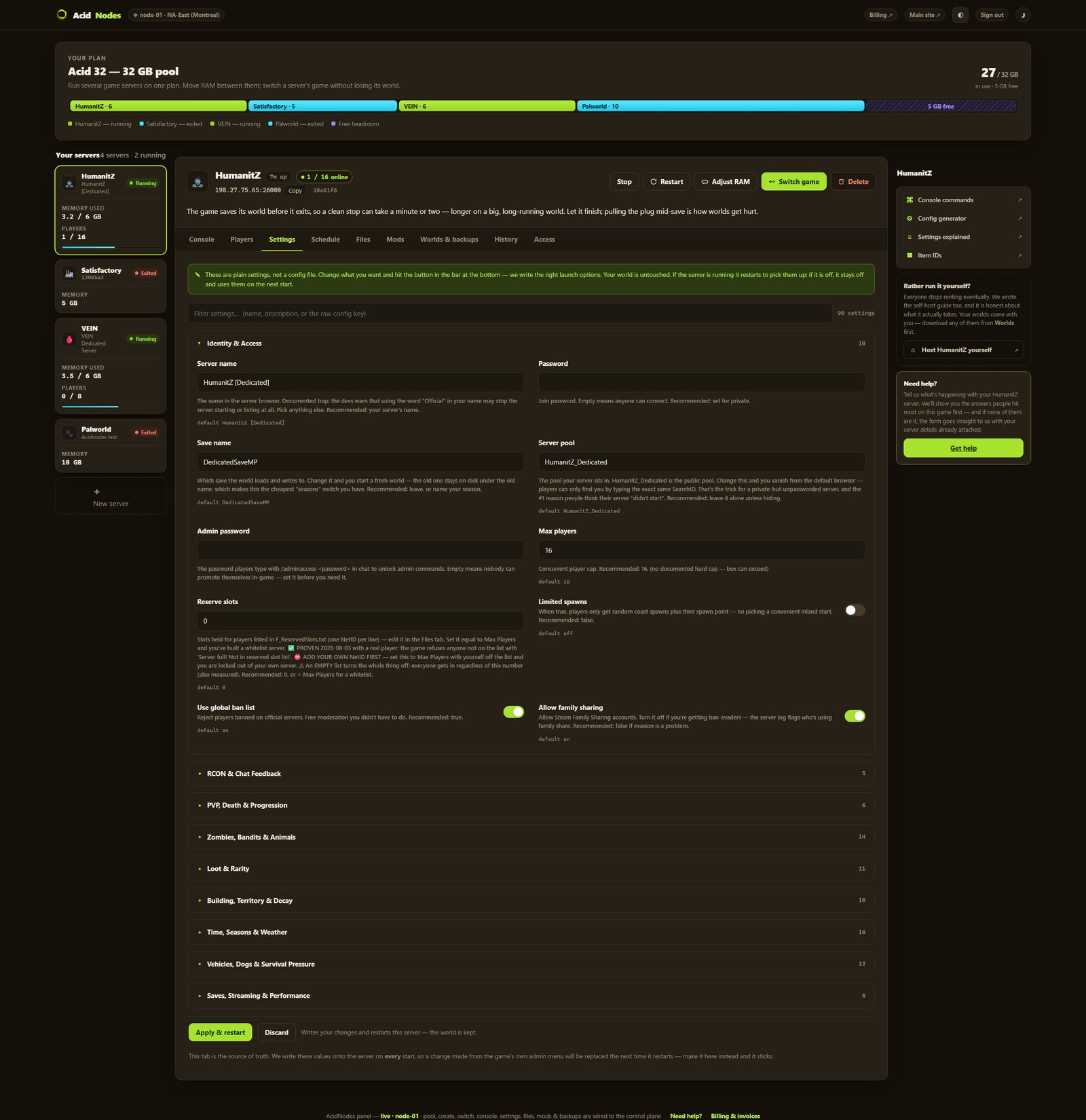Open the Billing external link
Viewport: 1086px width, 1120px height.
[x=881, y=15]
